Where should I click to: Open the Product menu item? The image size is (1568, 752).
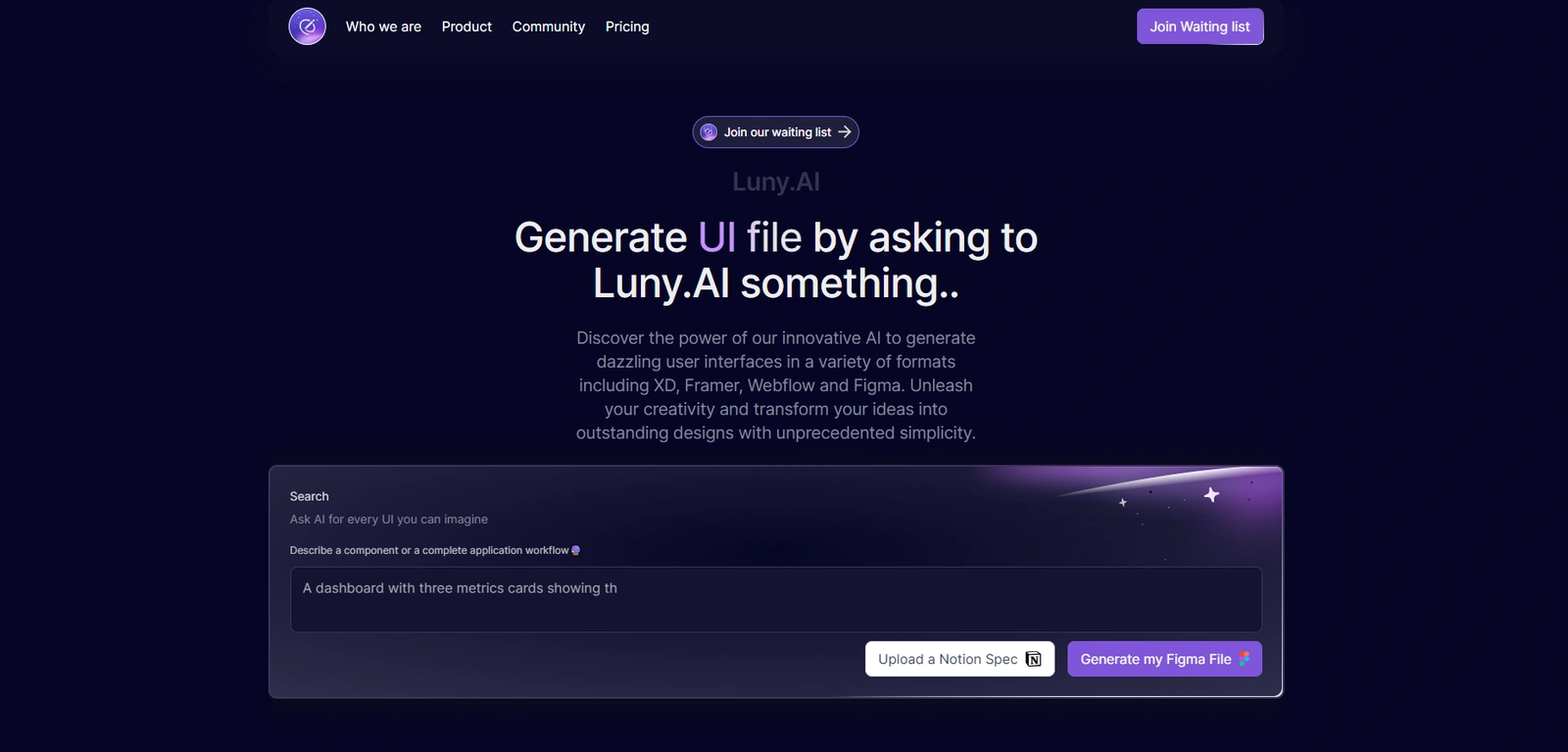(x=466, y=26)
